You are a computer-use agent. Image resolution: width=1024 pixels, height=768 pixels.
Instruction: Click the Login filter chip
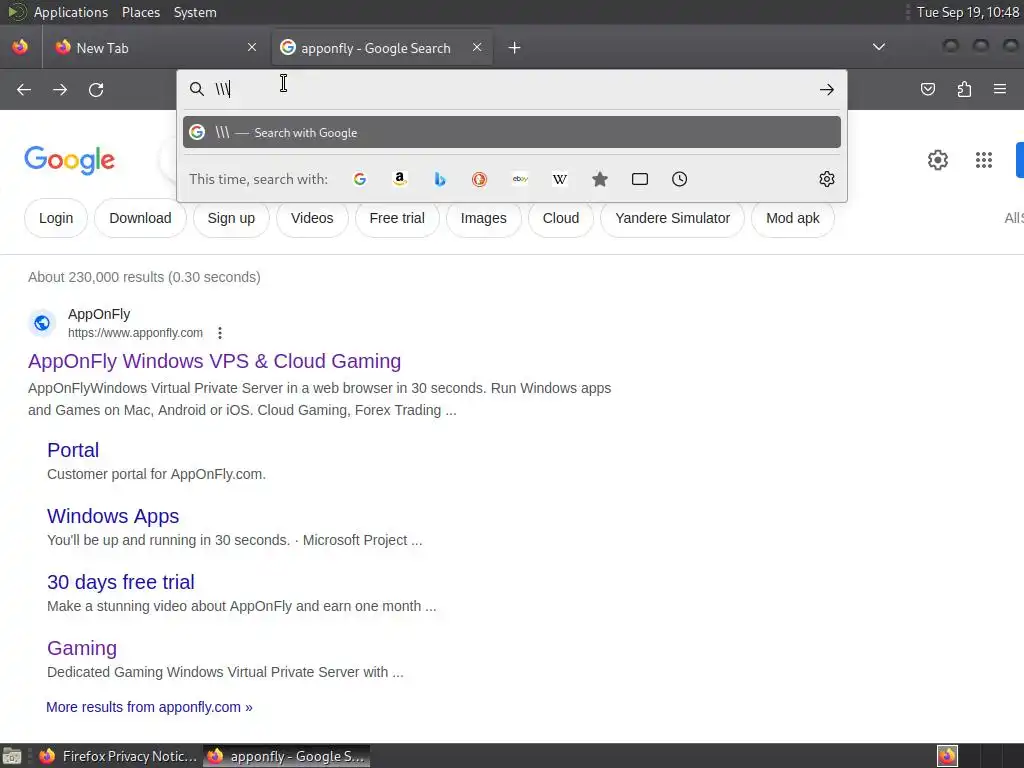56,218
